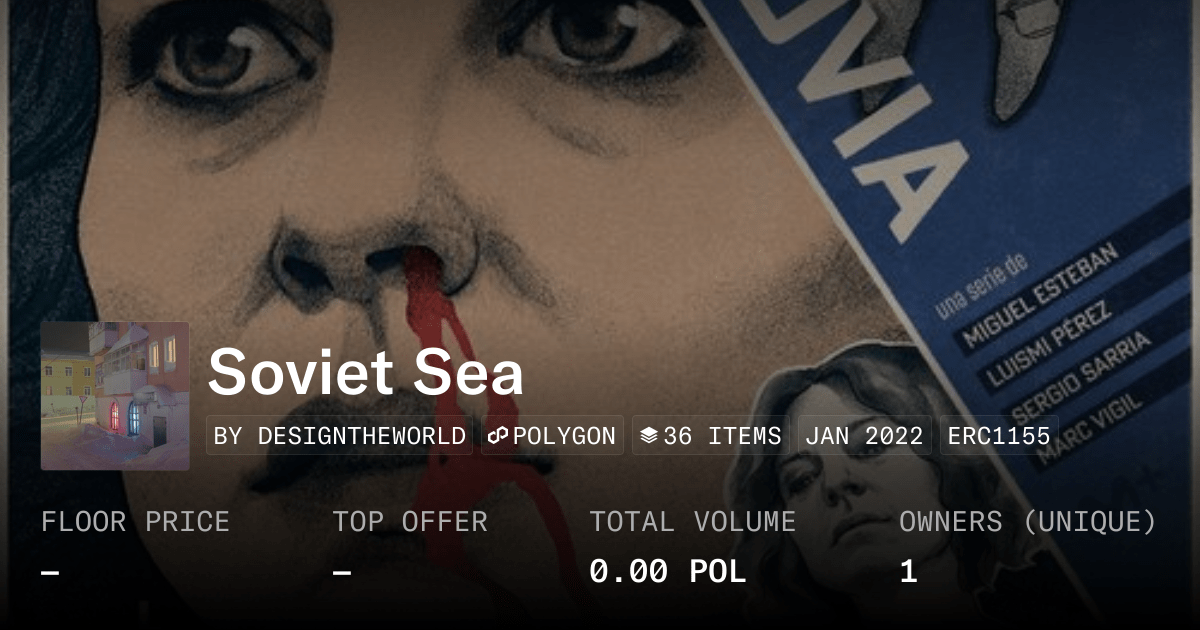
Task: Click the unique owners count 1
Action: click(x=908, y=572)
